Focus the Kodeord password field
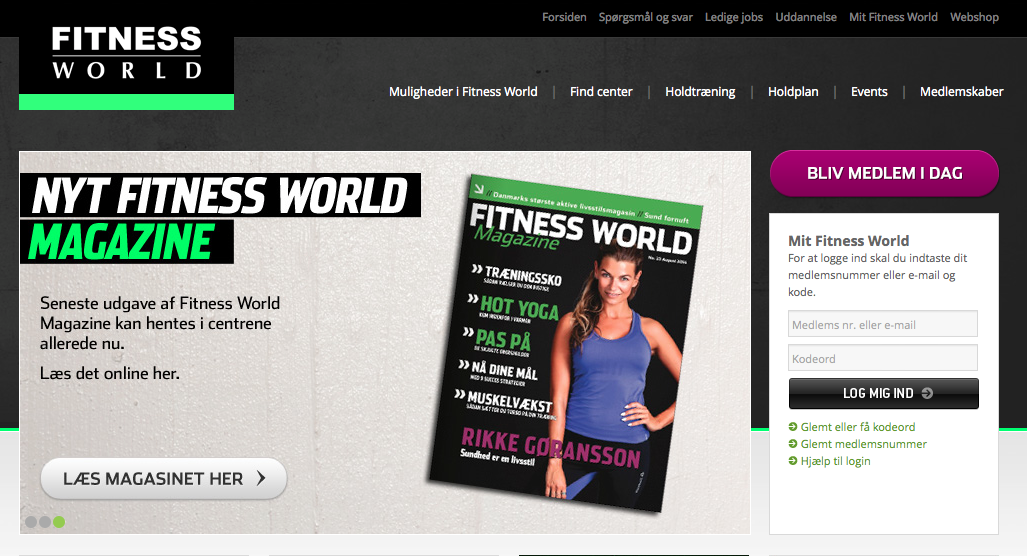This screenshot has height=556, width=1027. [883, 358]
